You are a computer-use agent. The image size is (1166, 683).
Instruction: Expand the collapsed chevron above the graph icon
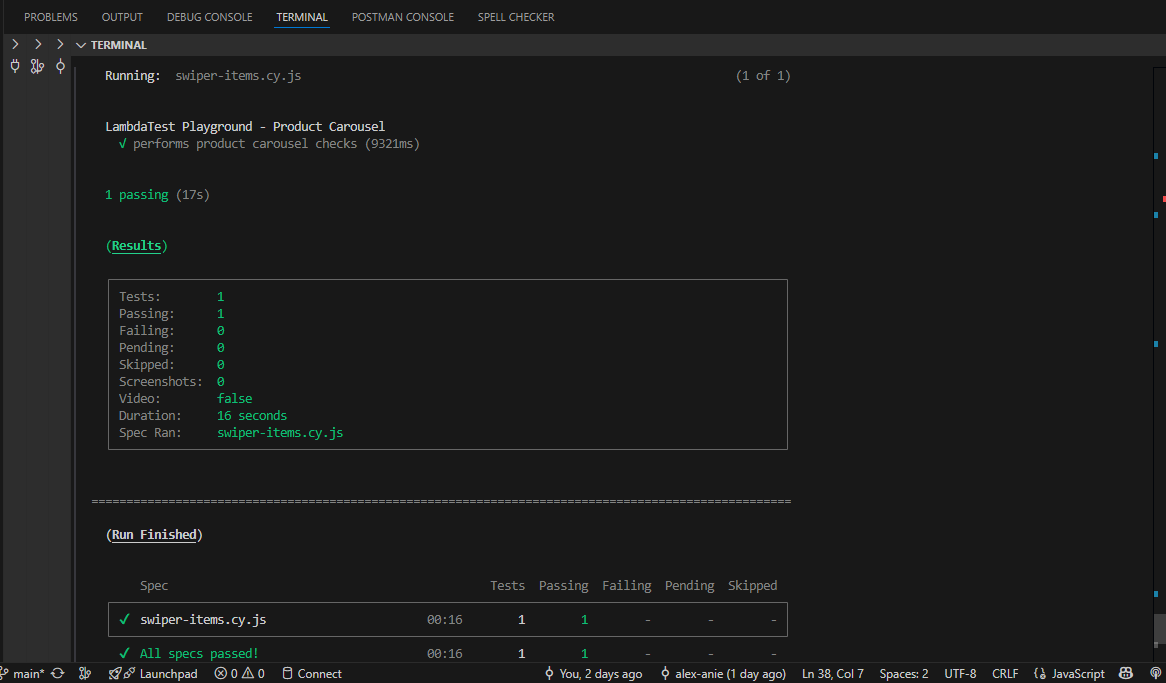click(x=38, y=45)
